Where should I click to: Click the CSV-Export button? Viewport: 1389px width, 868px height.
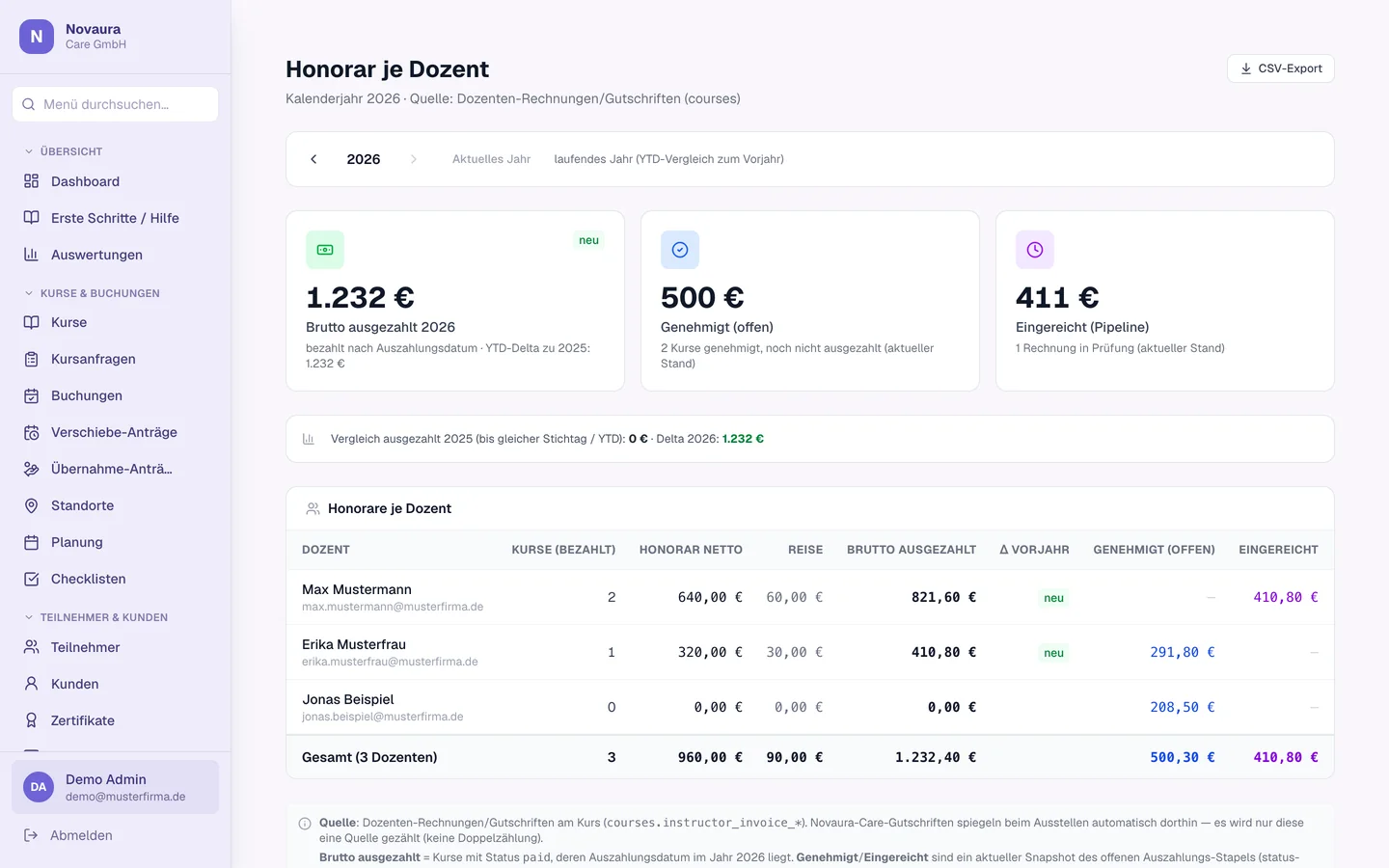1281,68
